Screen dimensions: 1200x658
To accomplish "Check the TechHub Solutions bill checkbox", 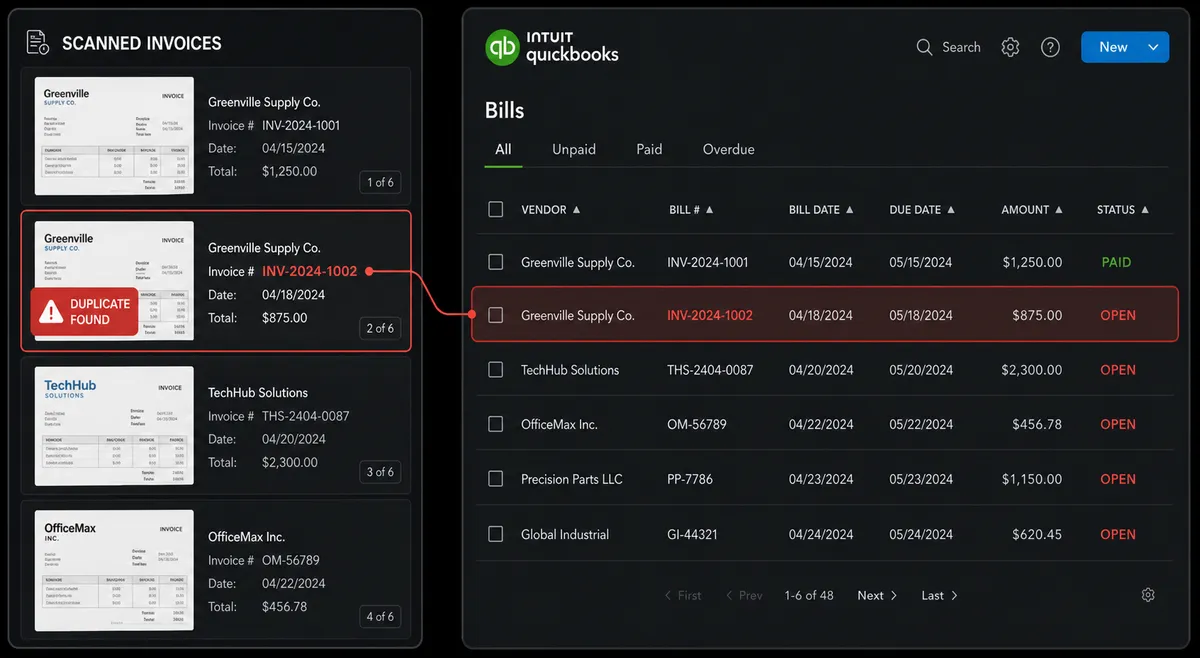I will 495,369.
